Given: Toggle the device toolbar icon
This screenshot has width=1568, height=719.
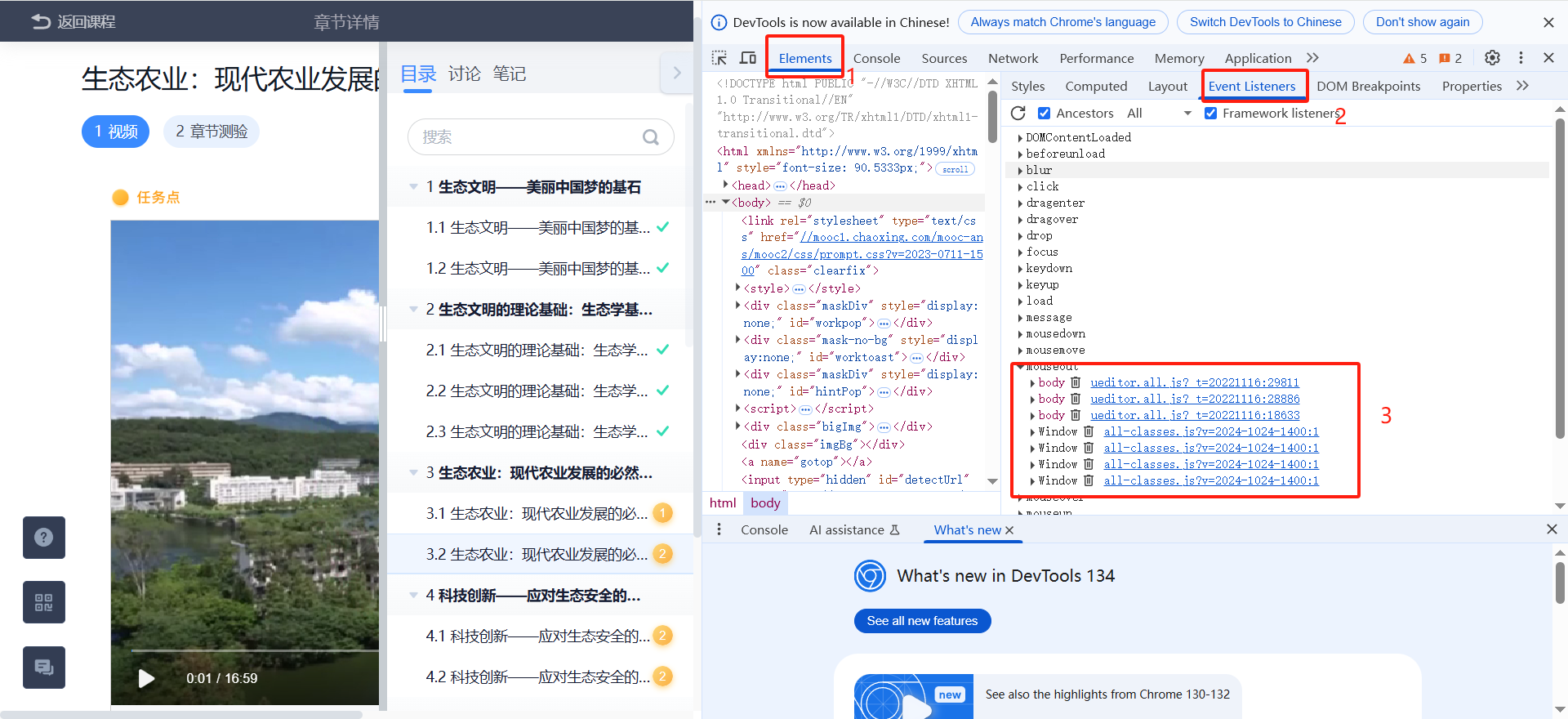Looking at the screenshot, I should point(748,58).
